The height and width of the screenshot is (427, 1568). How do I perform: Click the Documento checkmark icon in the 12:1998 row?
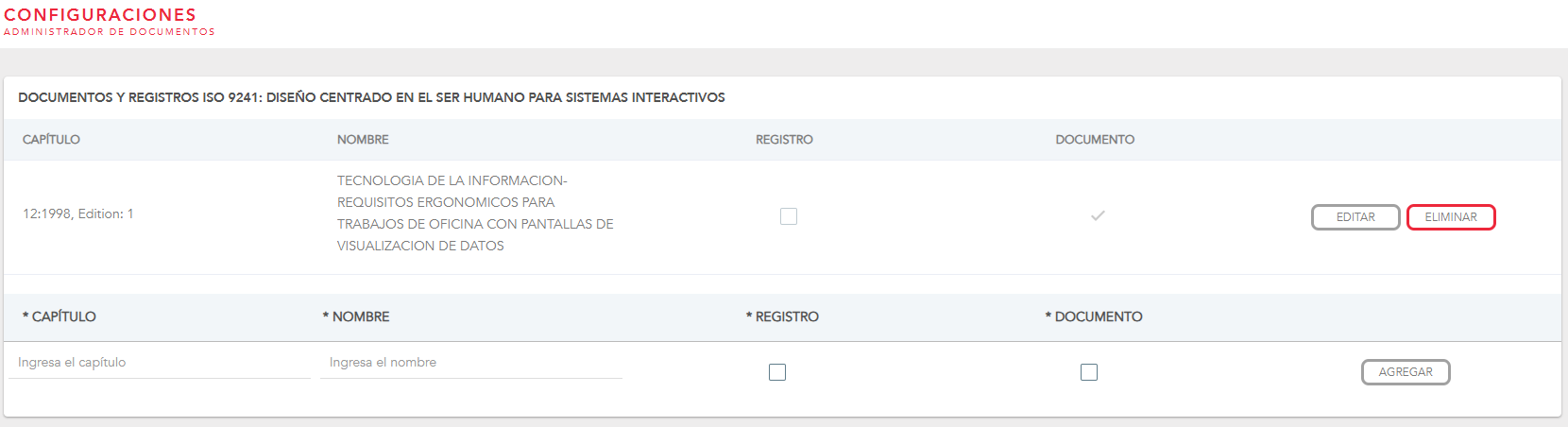click(x=1098, y=216)
